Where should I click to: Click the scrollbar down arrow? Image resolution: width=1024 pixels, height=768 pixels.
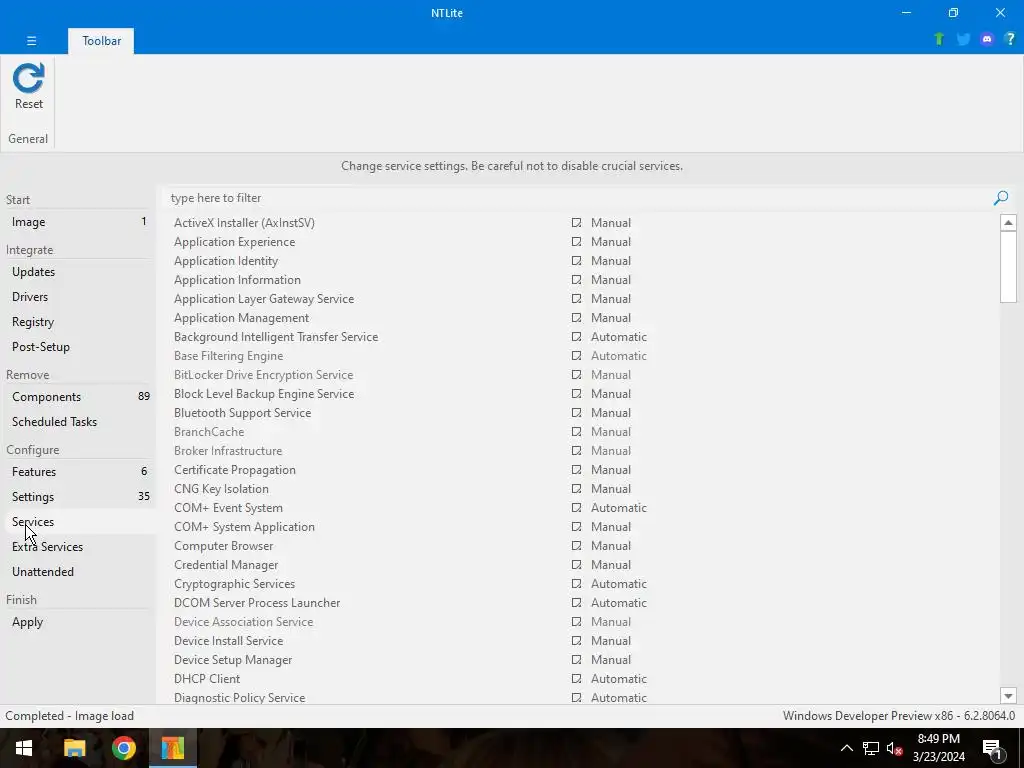[x=1008, y=696]
